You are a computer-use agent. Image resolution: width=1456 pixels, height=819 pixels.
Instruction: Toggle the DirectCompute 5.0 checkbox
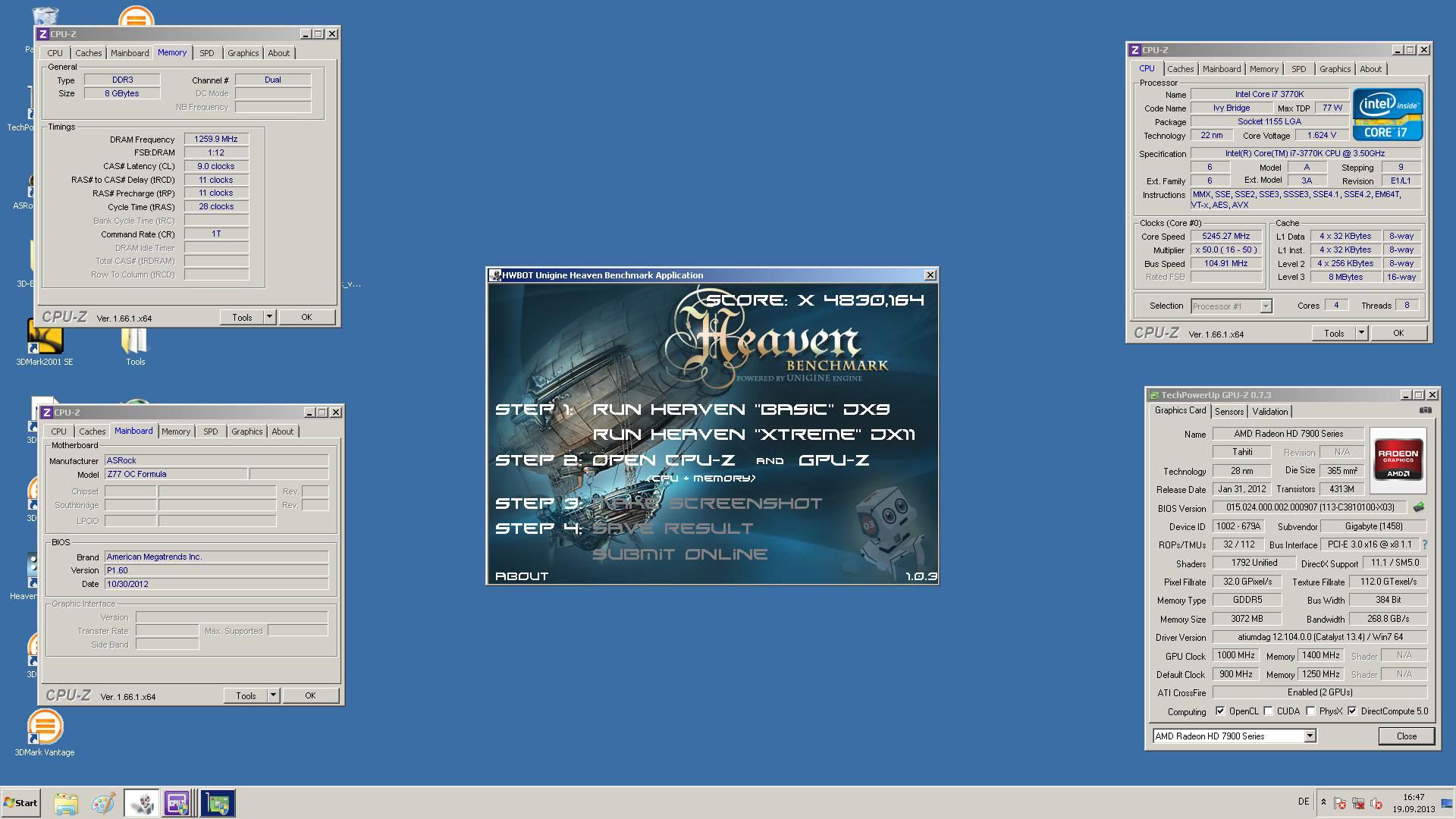click(x=1352, y=711)
